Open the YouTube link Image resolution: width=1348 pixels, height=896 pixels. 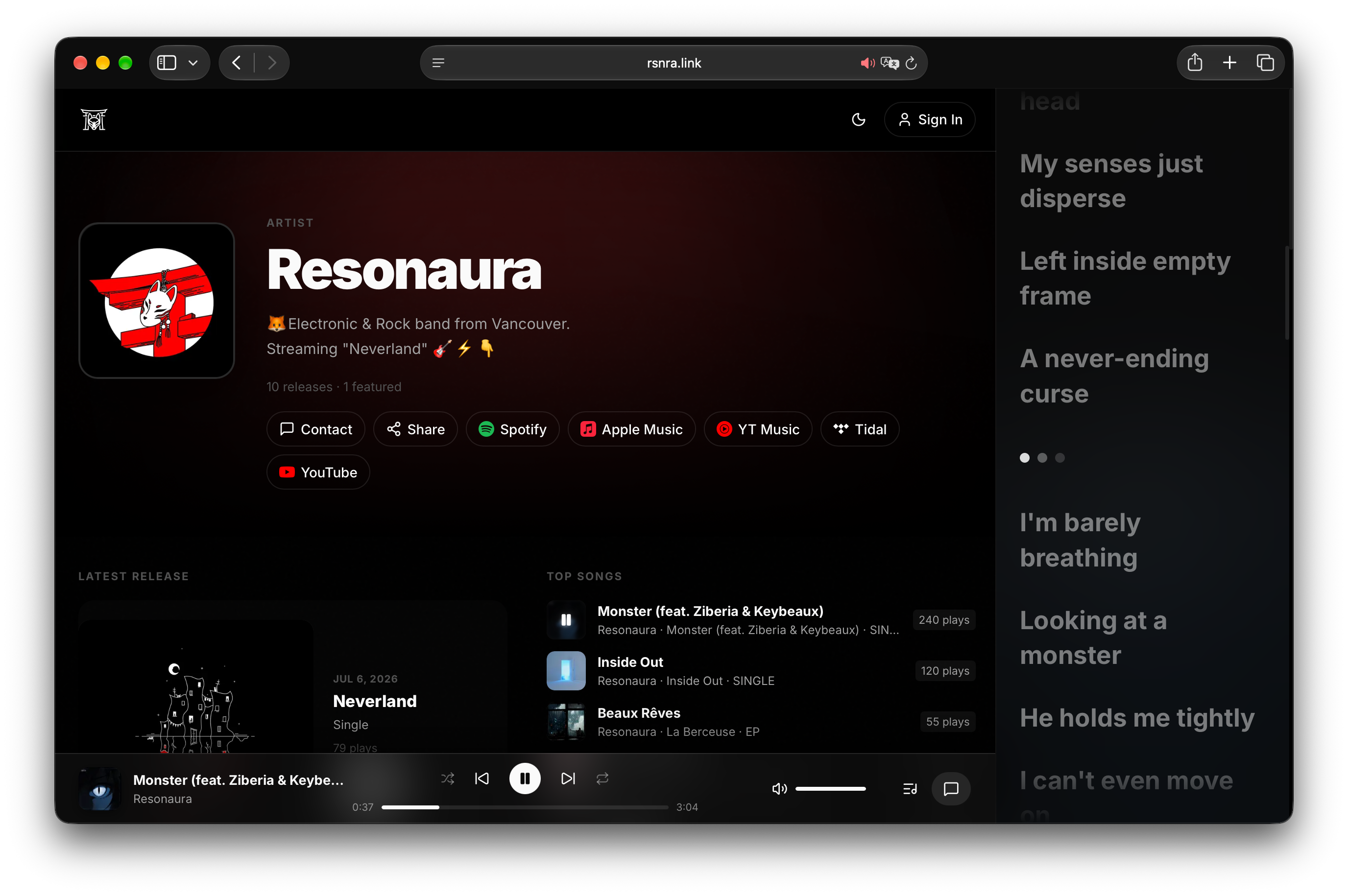[318, 472]
